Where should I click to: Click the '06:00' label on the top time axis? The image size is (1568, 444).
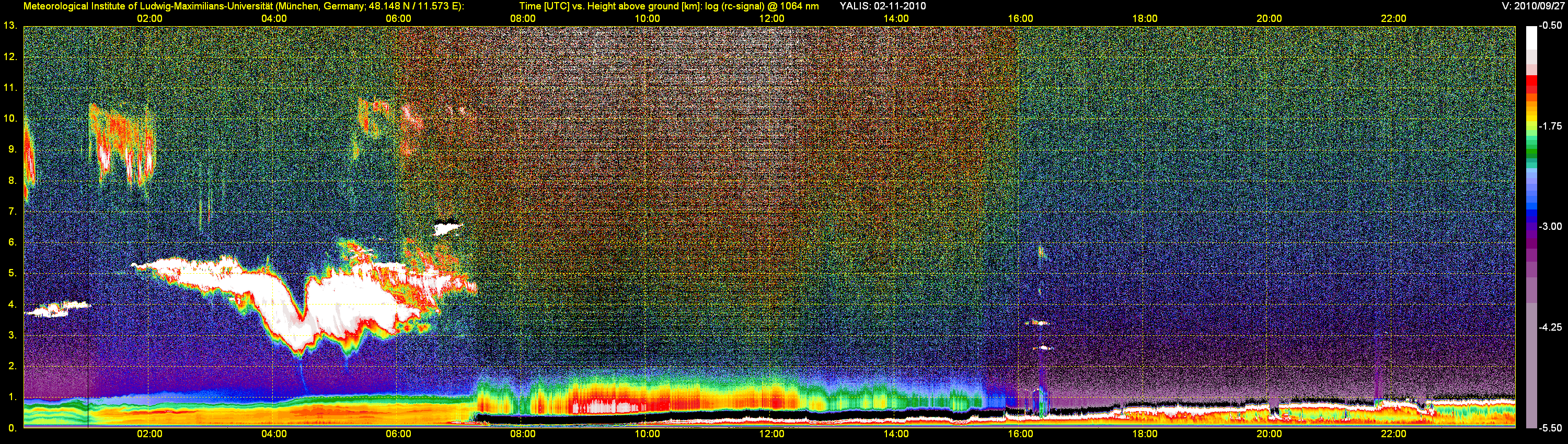point(398,19)
